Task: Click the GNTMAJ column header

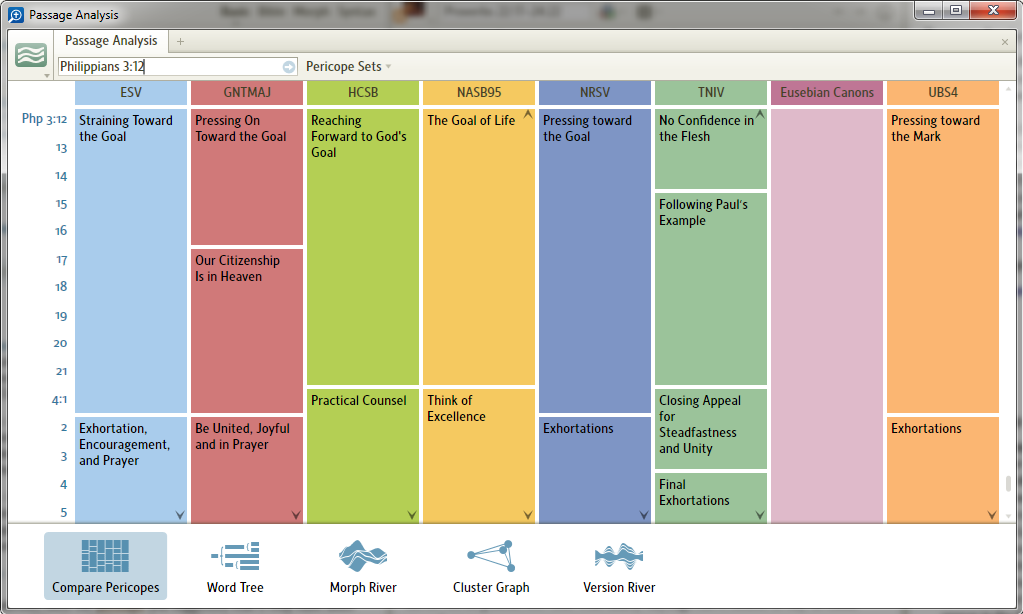Action: click(x=247, y=93)
